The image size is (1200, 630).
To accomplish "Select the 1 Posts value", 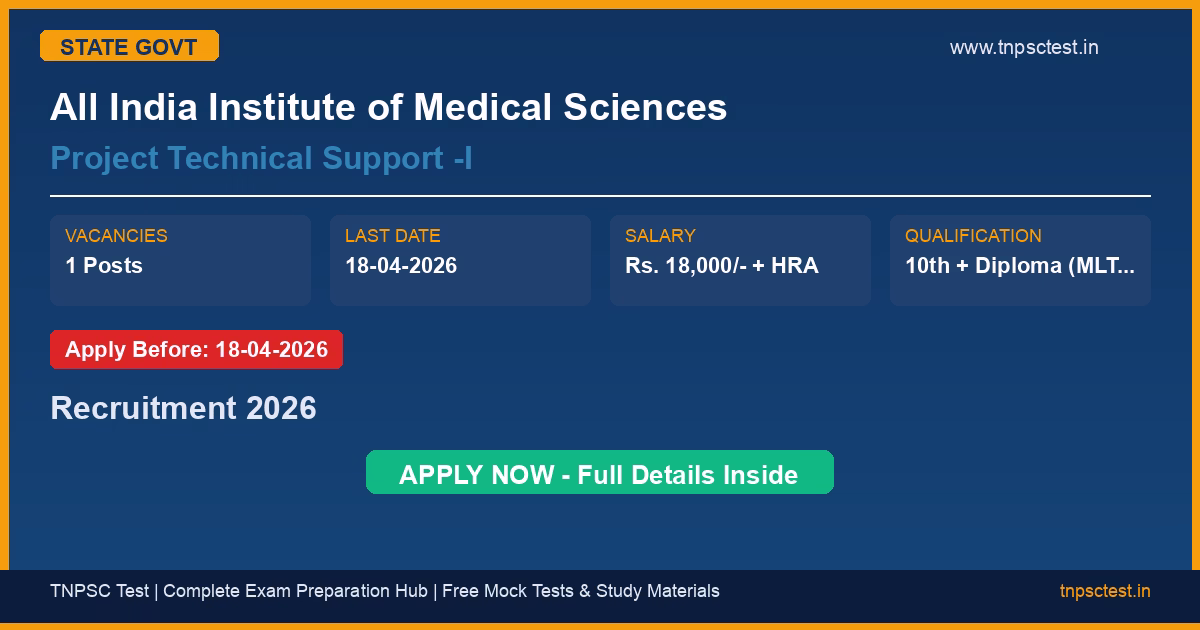I will click(x=104, y=265).
